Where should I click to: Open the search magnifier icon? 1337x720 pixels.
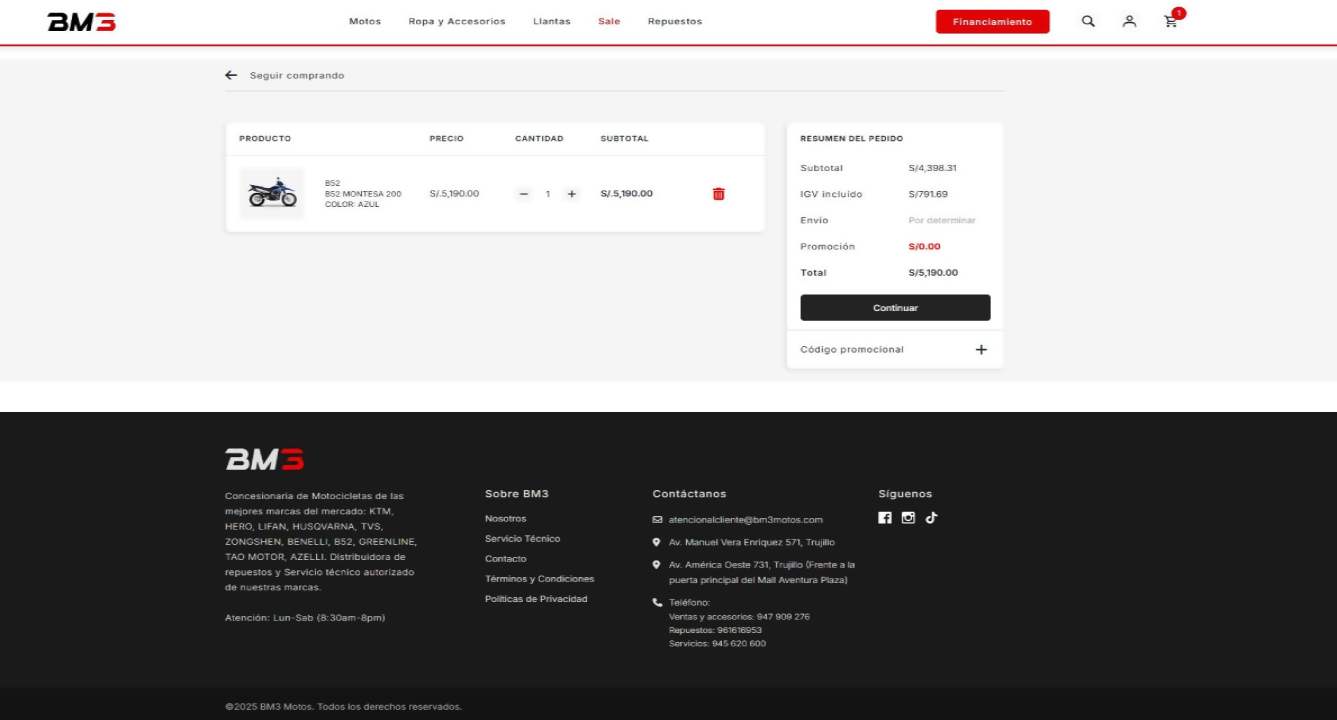point(1088,21)
